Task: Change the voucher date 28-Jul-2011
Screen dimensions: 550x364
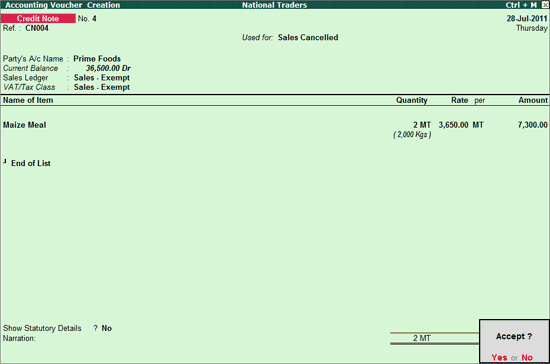Action: pyautogui.click(x=527, y=18)
